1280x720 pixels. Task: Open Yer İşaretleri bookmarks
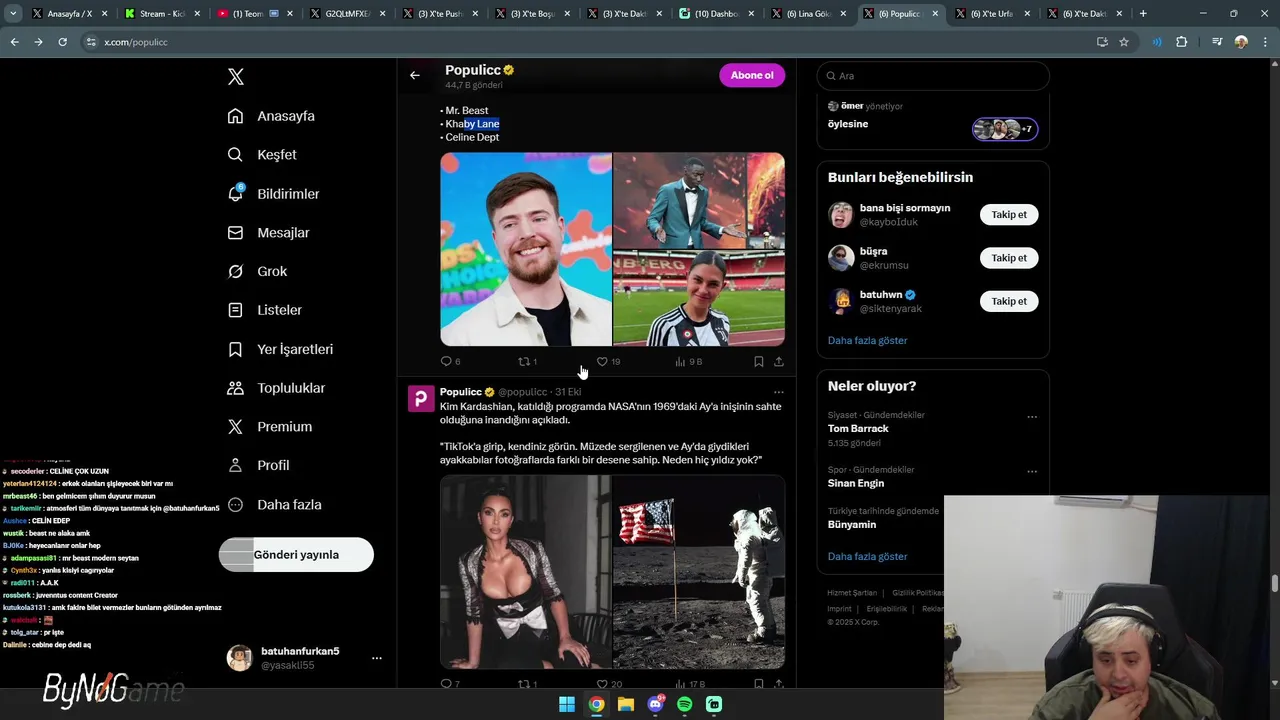tap(280, 349)
